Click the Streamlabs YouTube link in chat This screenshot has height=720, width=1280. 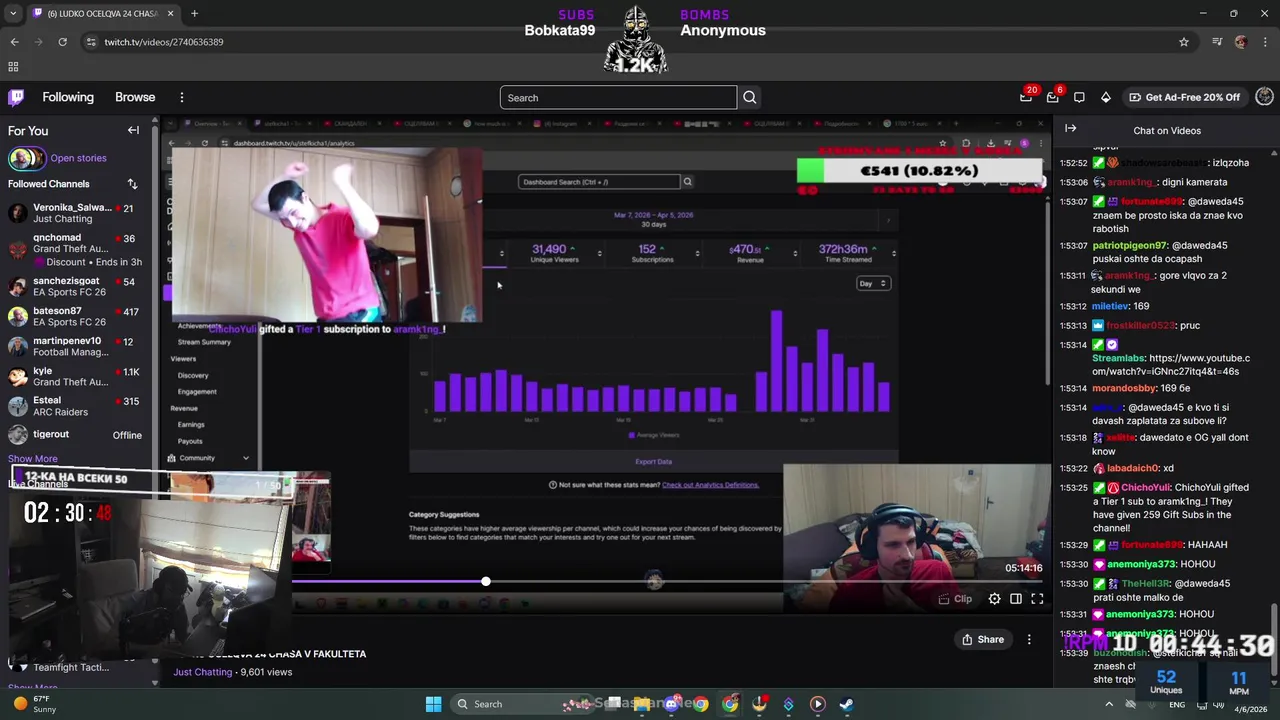[1171, 364]
